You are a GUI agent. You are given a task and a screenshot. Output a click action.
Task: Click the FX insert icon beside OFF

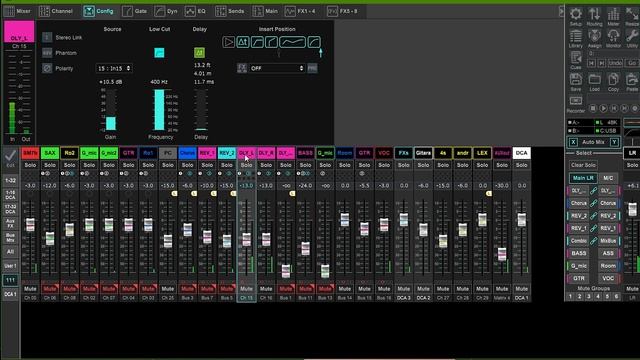pos(242,68)
